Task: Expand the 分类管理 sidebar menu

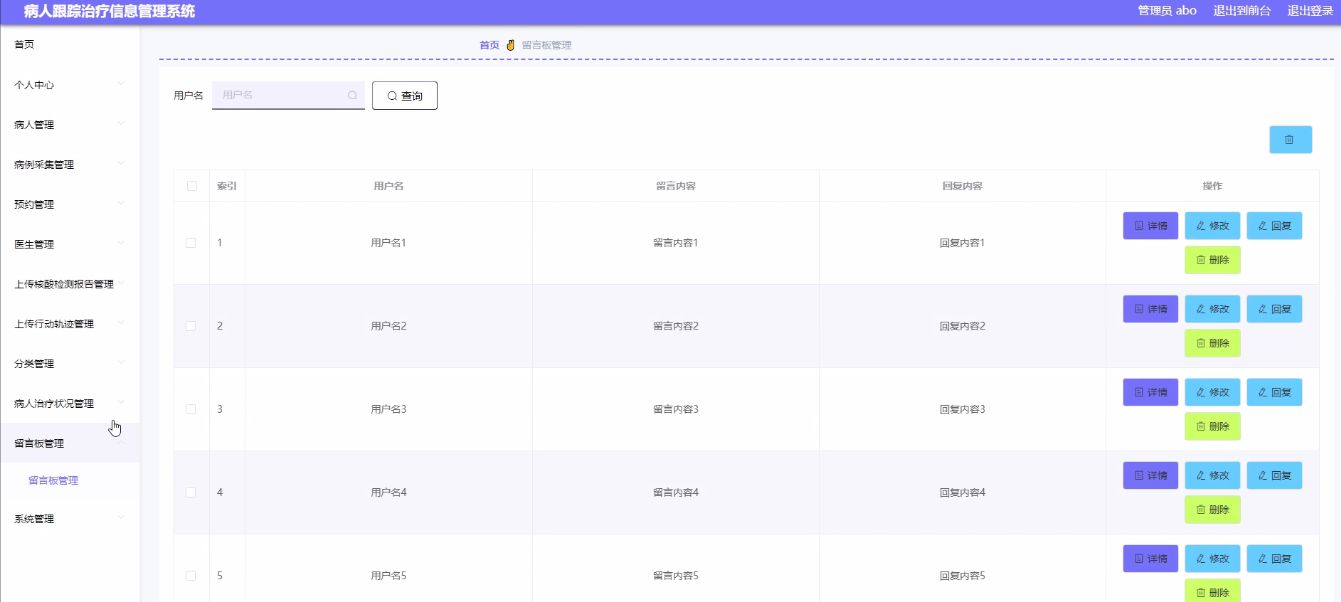Action: pos(70,364)
